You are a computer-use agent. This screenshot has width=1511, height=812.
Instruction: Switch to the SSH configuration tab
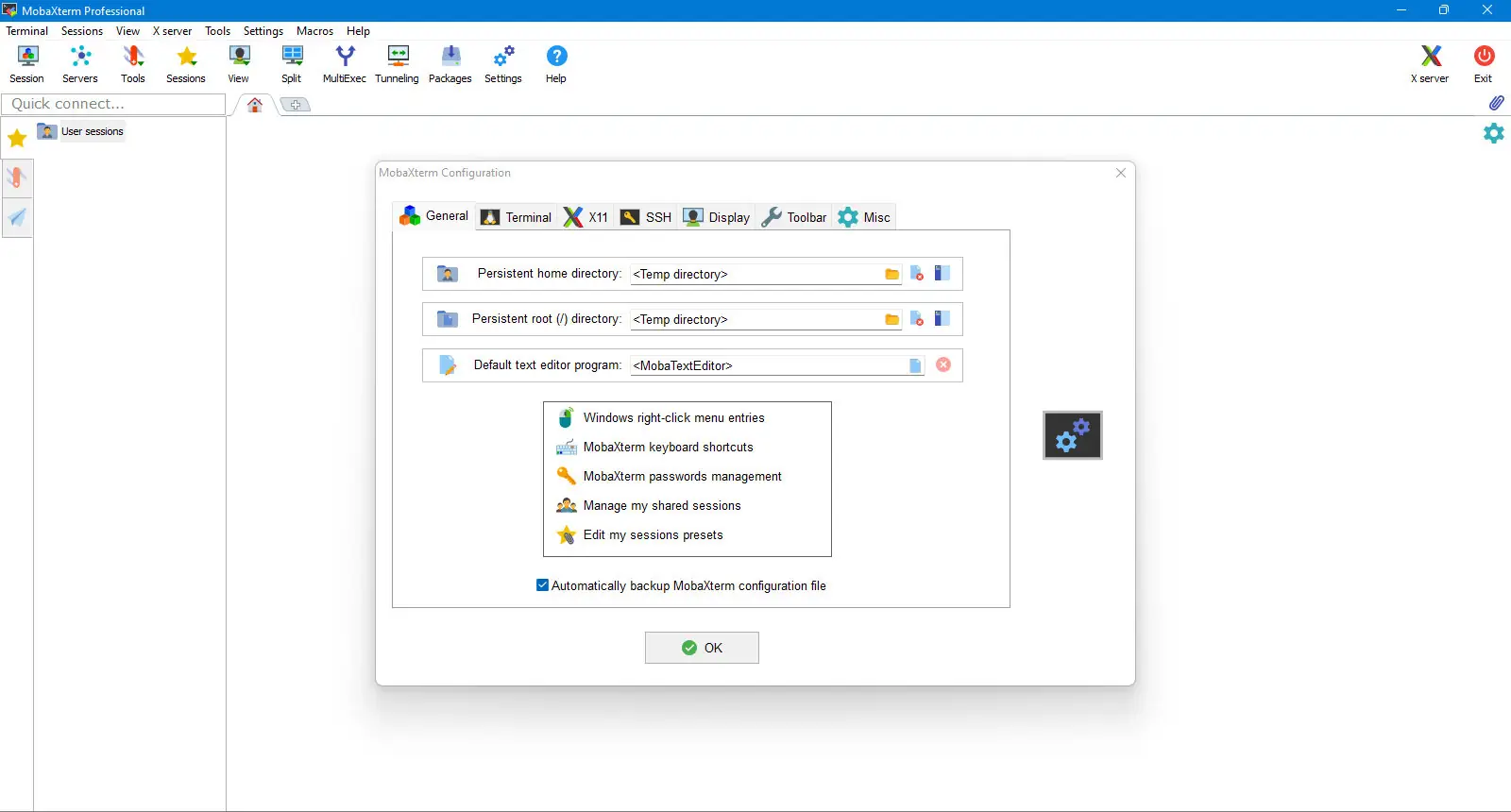click(646, 217)
